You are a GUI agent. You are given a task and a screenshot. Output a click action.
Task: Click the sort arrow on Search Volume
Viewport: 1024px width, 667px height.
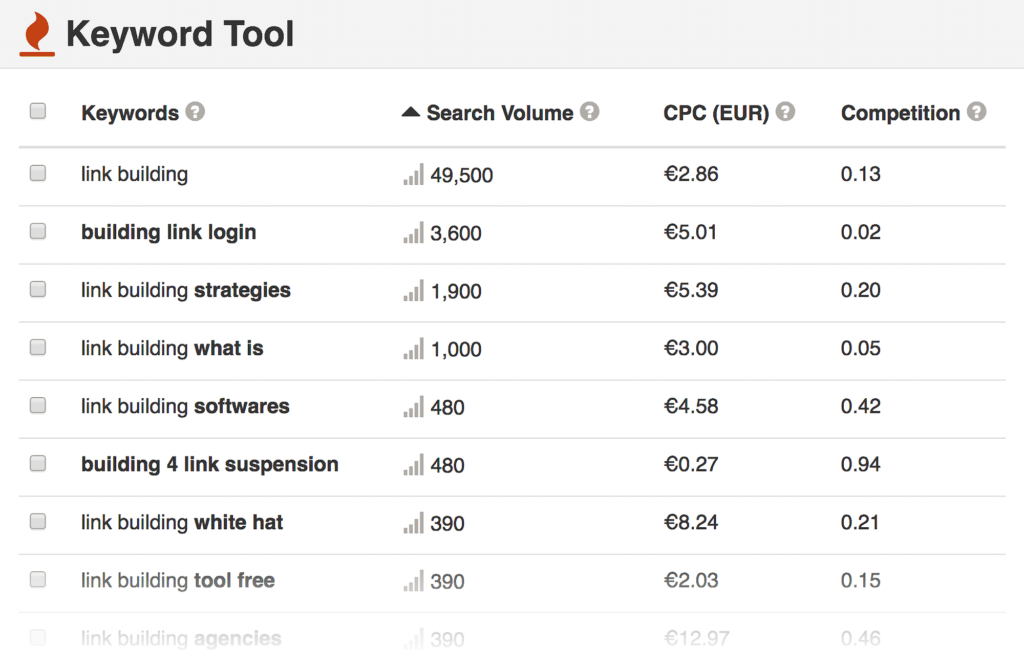(411, 112)
